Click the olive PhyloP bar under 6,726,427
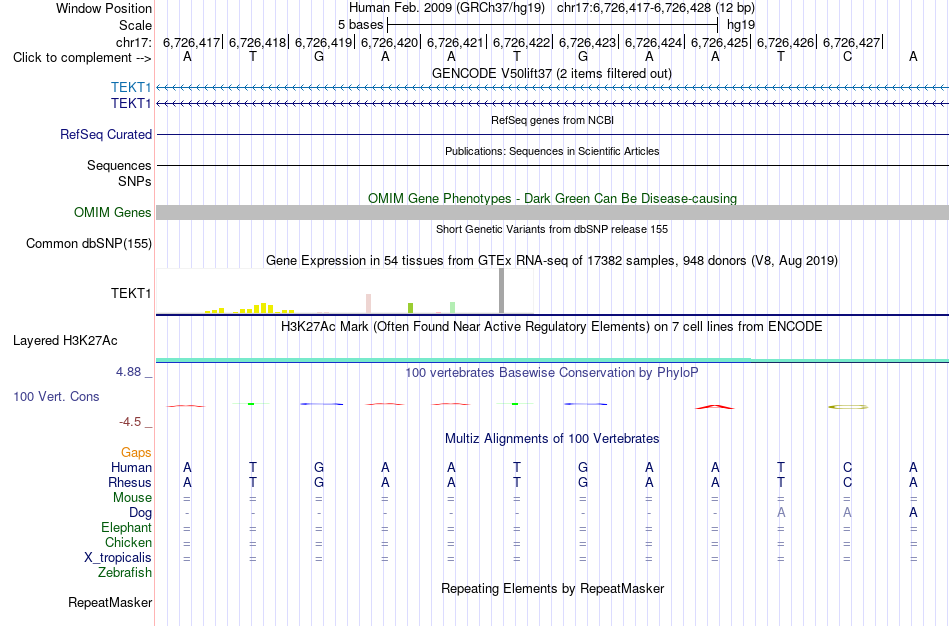Viewport: 950px width, 626px height. pyautogui.click(x=848, y=407)
